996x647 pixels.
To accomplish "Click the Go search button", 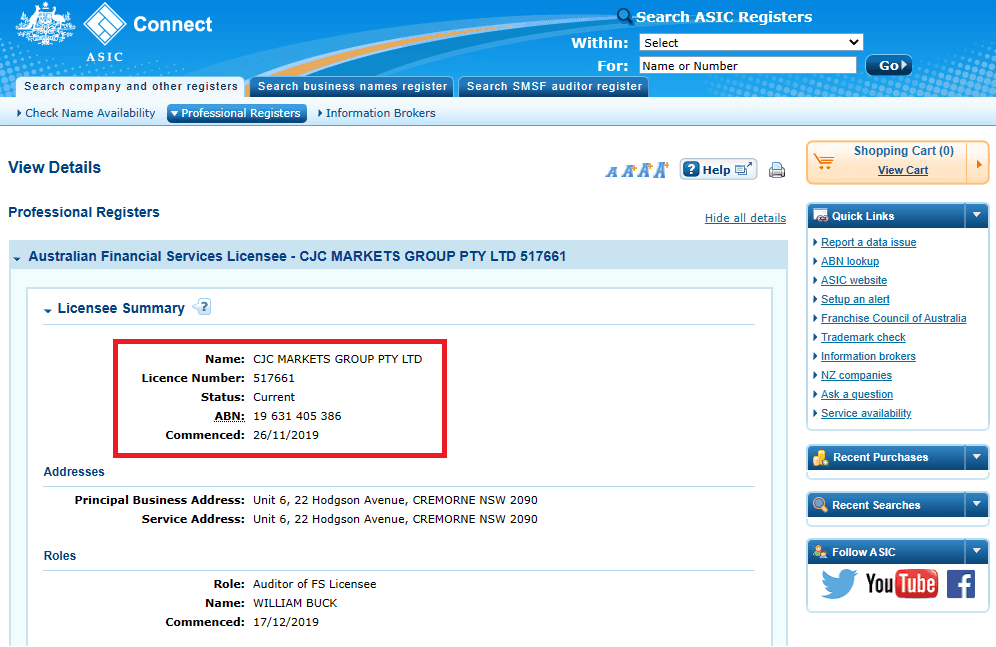I will [889, 65].
